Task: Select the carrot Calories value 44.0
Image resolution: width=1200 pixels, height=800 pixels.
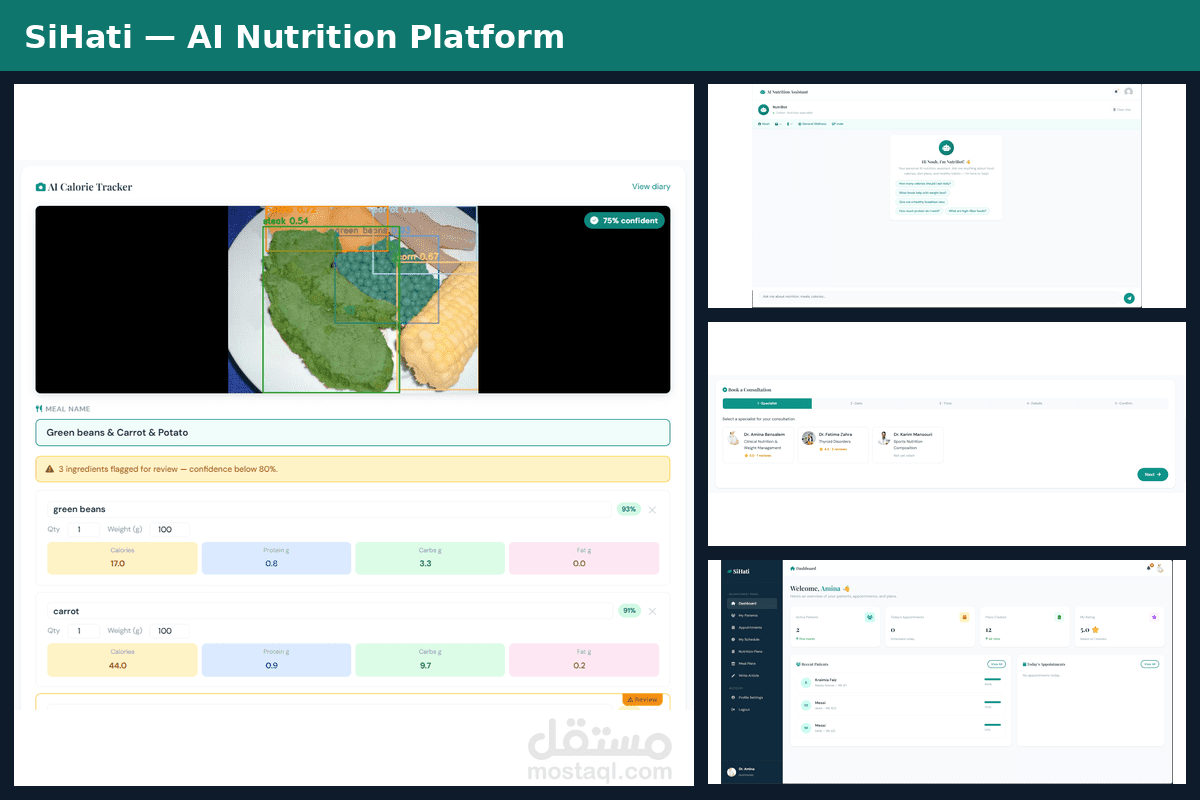Action: pyautogui.click(x=118, y=665)
